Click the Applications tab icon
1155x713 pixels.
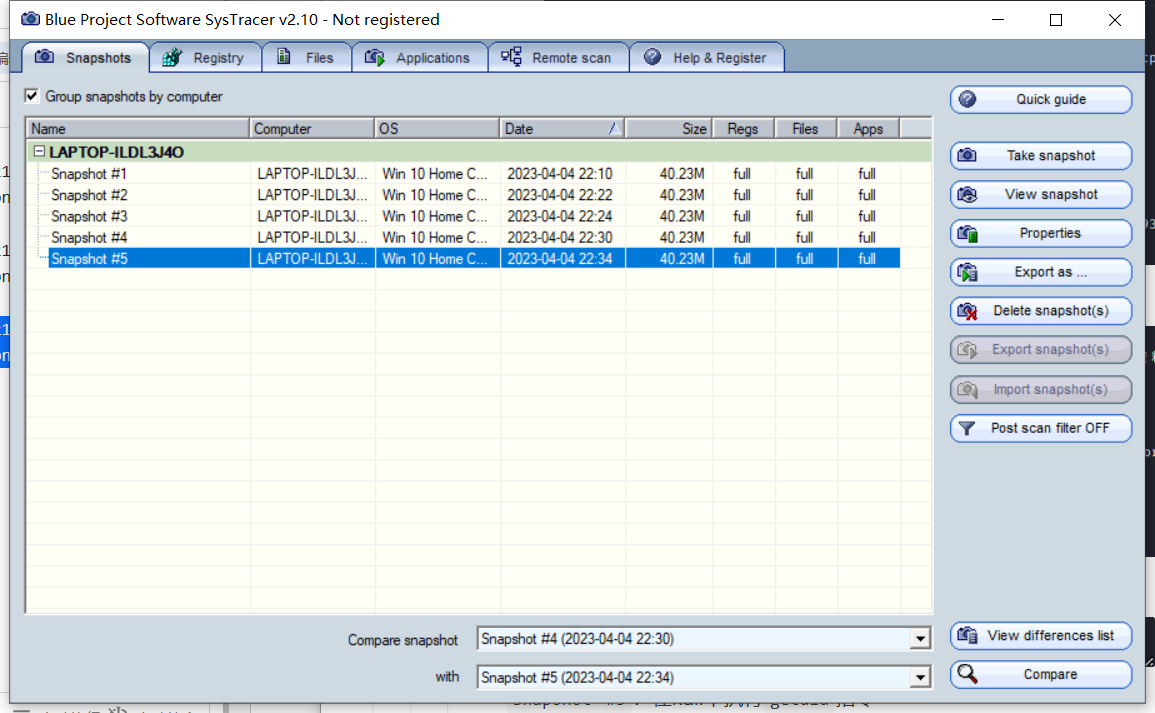375,57
